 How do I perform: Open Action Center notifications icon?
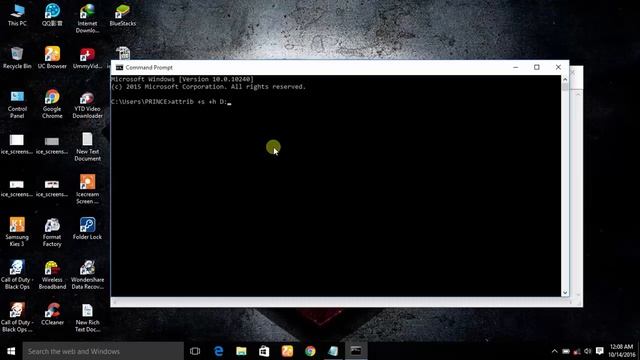[599, 351]
